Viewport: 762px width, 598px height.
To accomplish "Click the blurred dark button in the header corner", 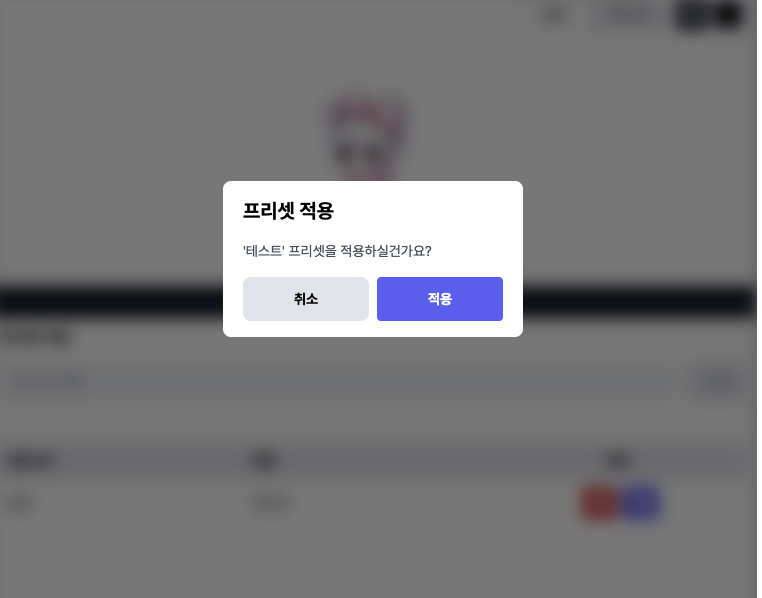I will pyautogui.click(x=709, y=16).
